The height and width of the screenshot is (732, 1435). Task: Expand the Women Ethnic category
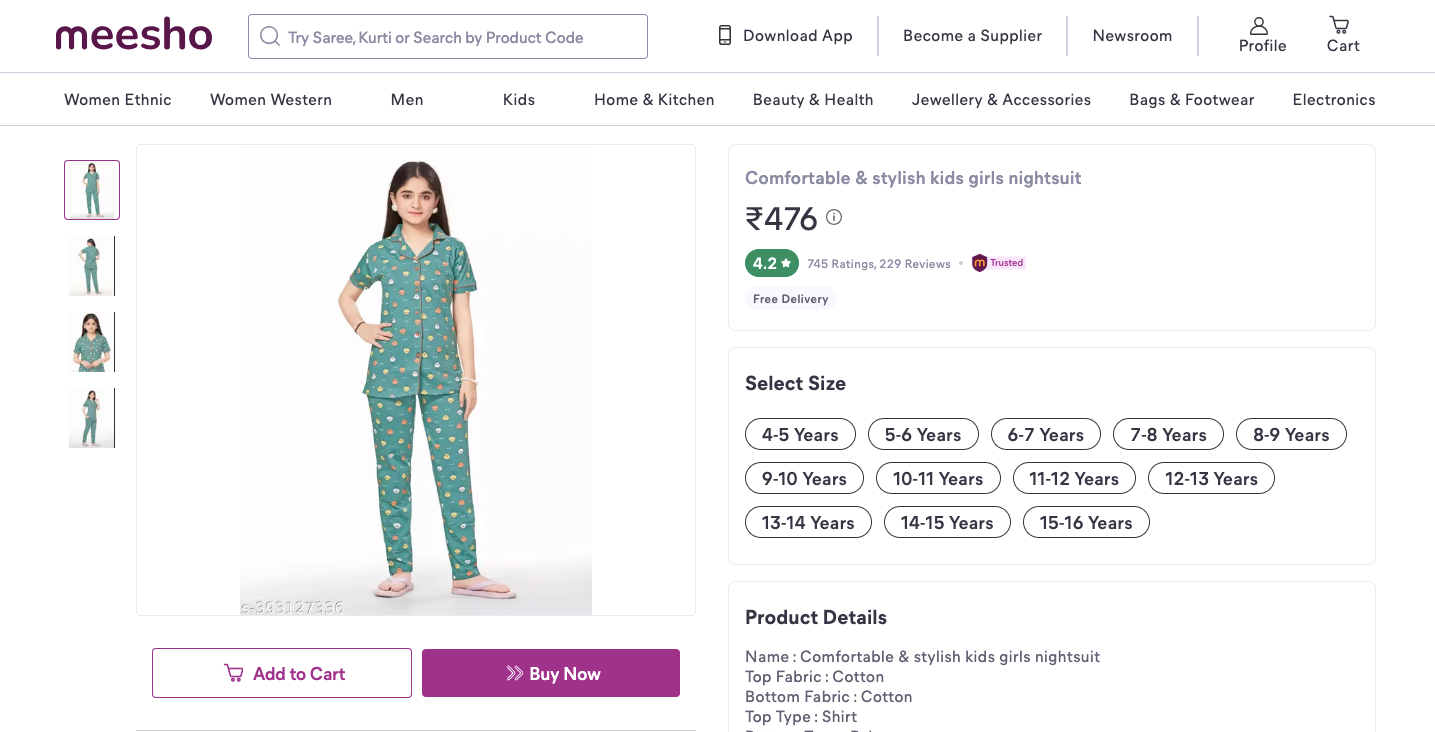pyautogui.click(x=118, y=100)
